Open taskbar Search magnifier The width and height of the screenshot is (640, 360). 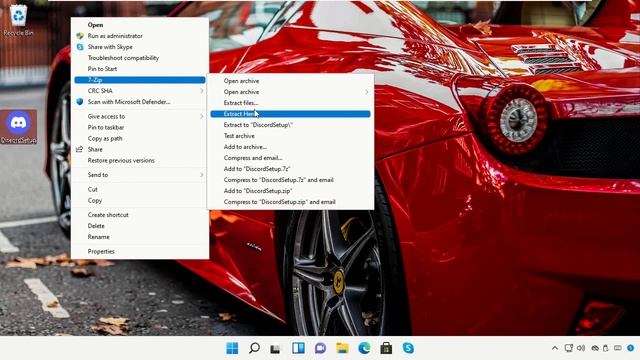pos(254,348)
